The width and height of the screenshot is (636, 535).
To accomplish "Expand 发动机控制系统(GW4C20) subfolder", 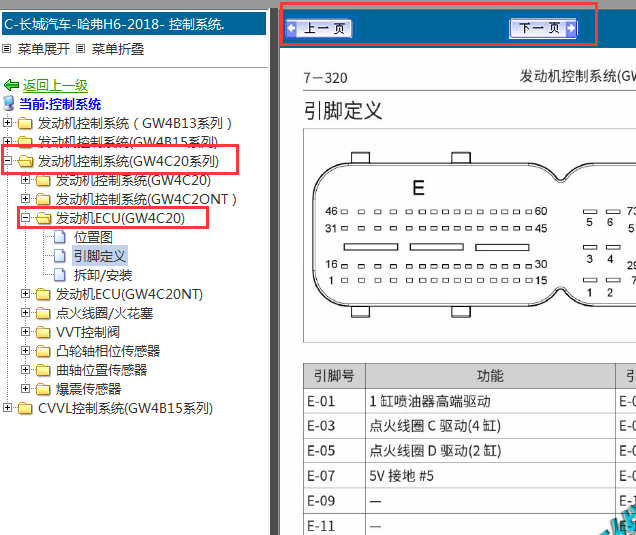I will 25,179.
